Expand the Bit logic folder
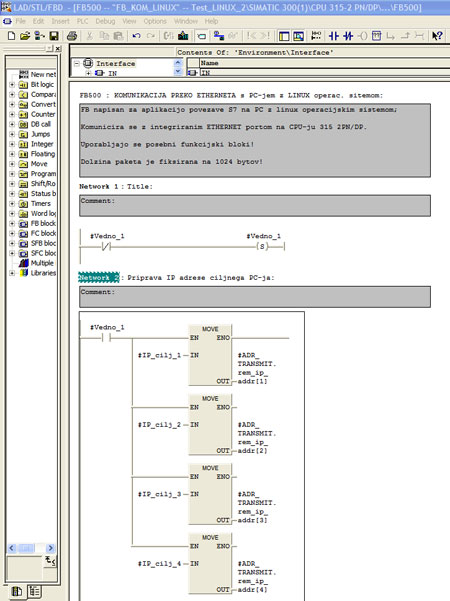Viewport: 450px width, 601px height. click(12, 84)
